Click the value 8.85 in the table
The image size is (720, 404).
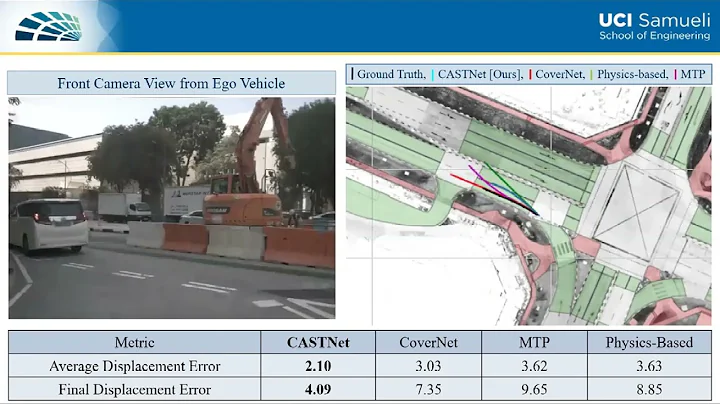(x=649, y=390)
